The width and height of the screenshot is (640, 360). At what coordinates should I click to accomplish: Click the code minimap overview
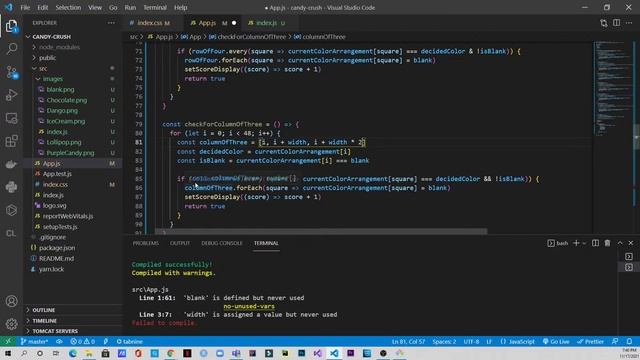coord(612,88)
